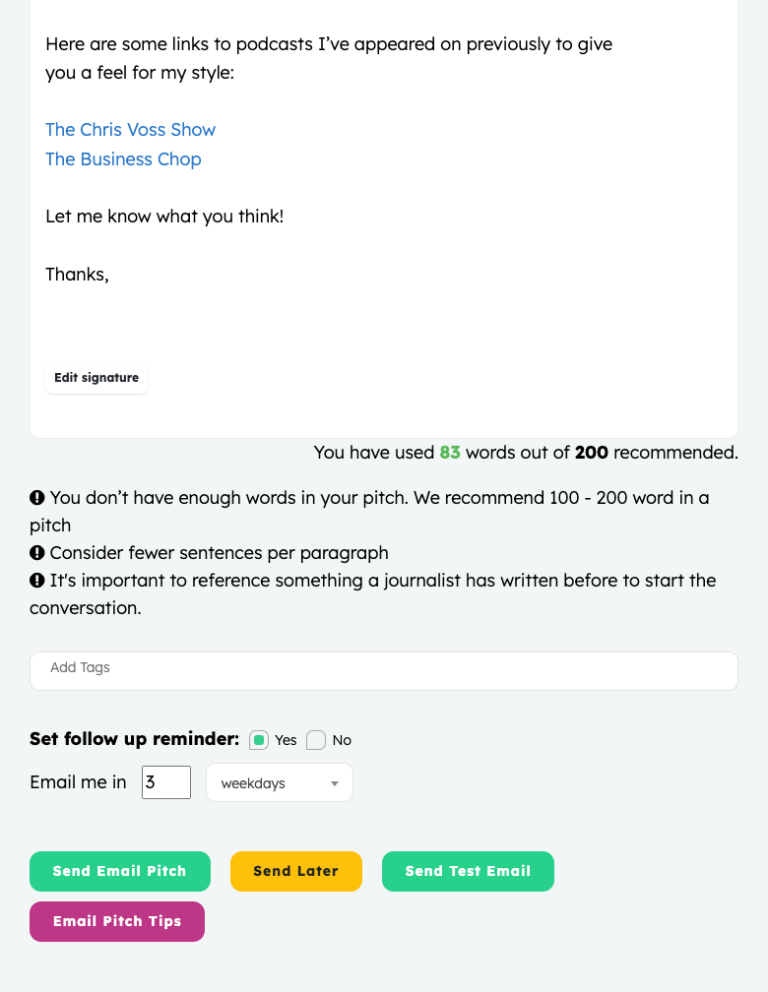Click the warning icon about referencing a journalist
The width and height of the screenshot is (768, 992).
[x=37, y=580]
